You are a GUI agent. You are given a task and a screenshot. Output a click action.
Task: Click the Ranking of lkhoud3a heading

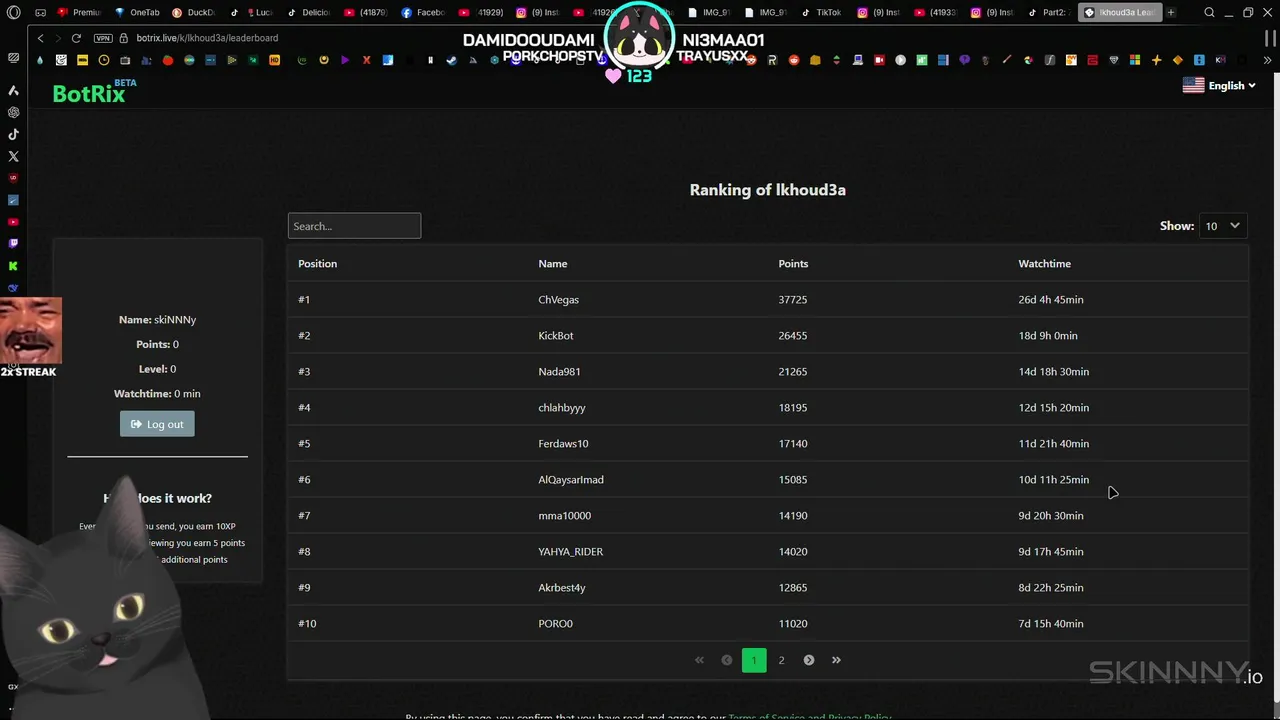(x=768, y=190)
